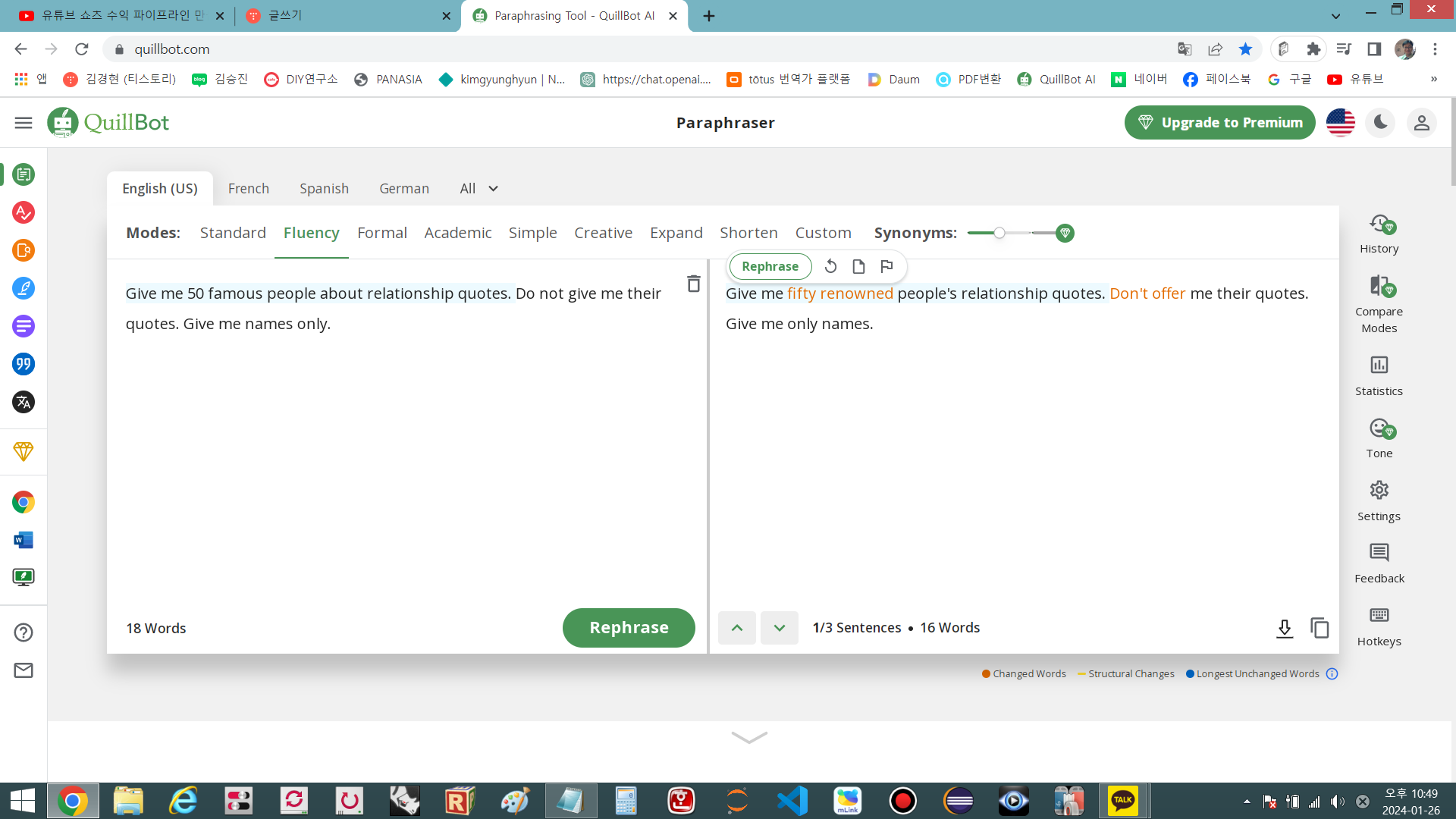Expand the bottom collapse chevron below editor
Image resolution: width=1456 pixels, height=819 pixels.
[x=749, y=737]
